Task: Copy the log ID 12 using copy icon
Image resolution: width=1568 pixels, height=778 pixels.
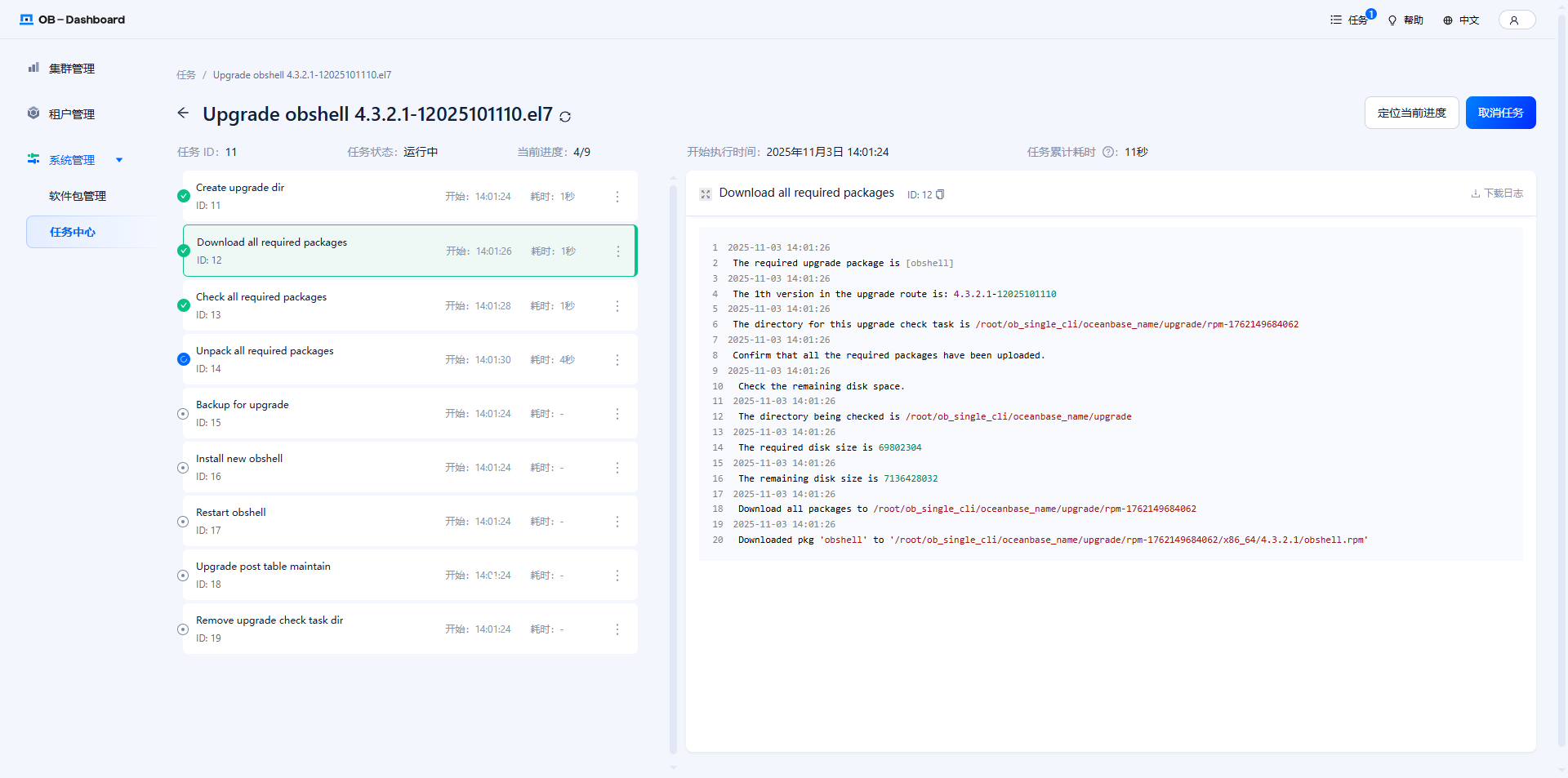Action: tap(940, 194)
